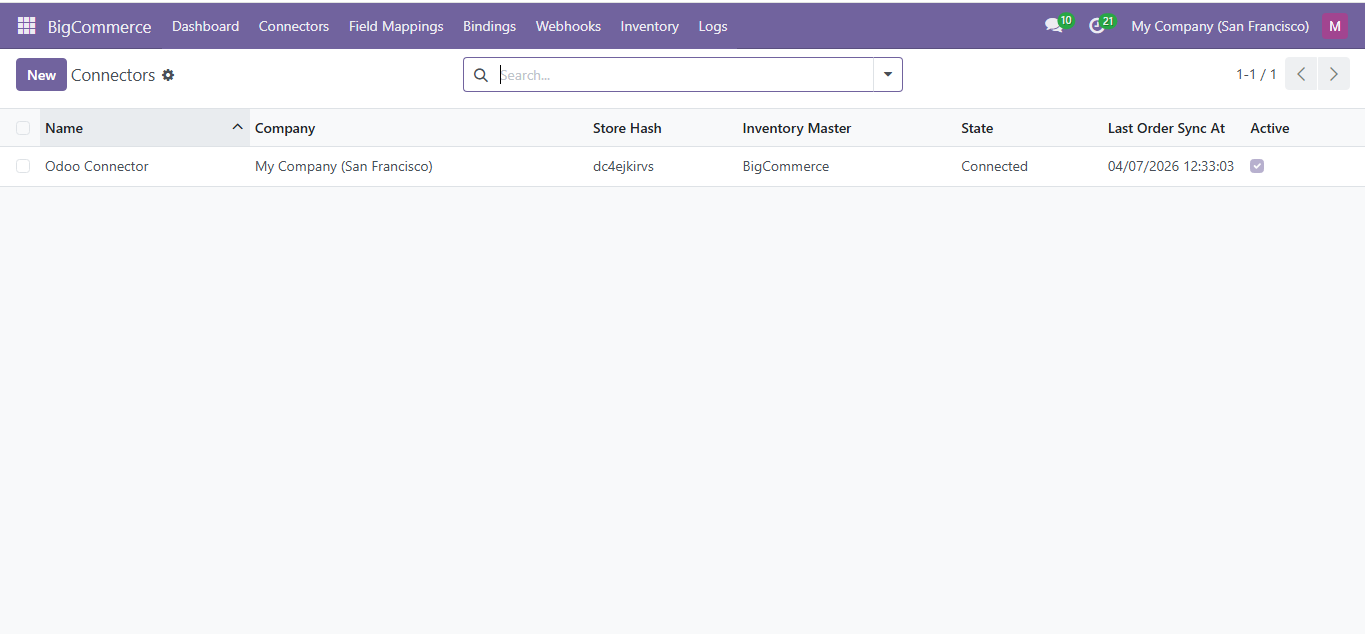1365x634 pixels.
Task: Open the Field Mappings menu
Action: [x=396, y=25]
